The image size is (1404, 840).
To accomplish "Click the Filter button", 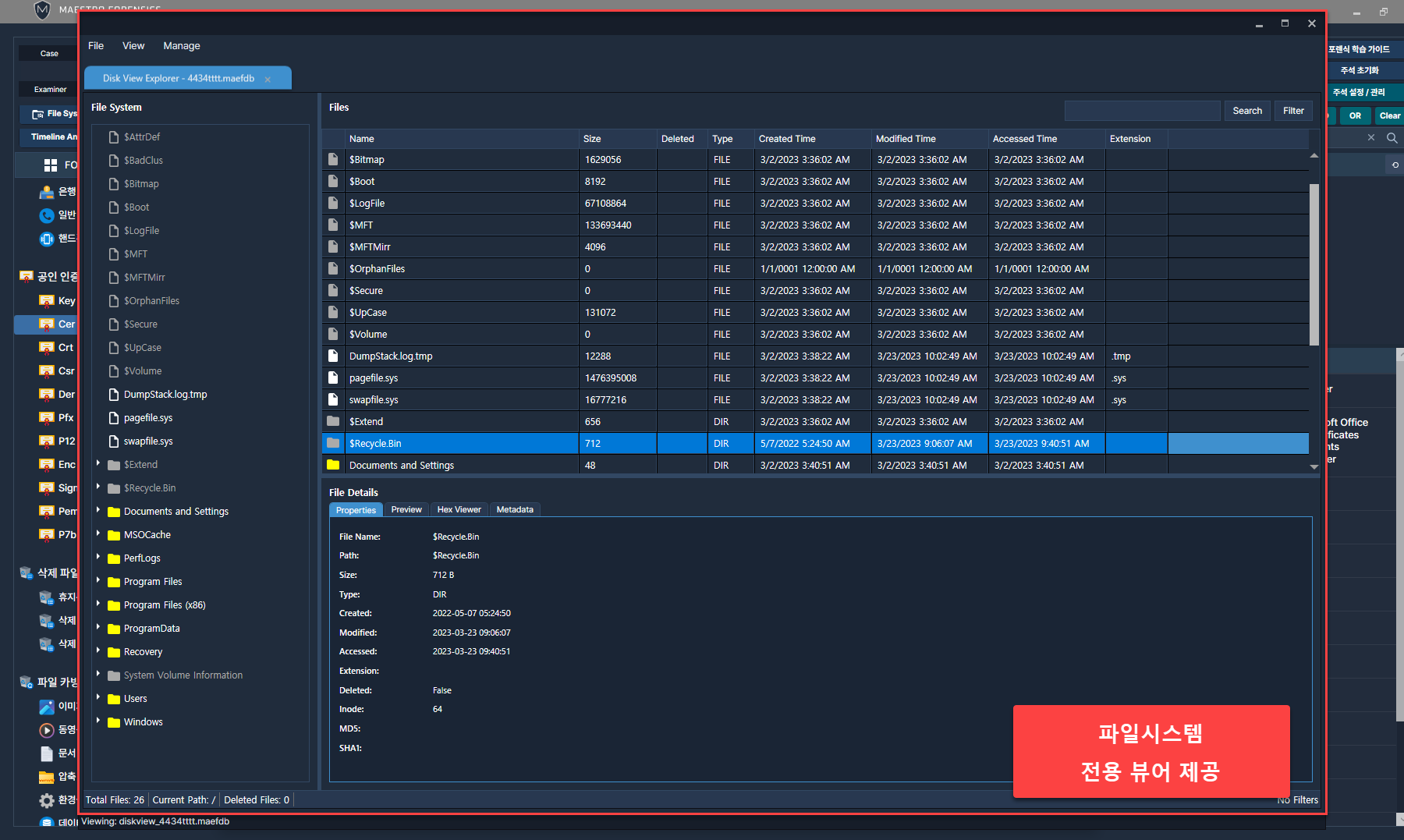I will (1293, 111).
